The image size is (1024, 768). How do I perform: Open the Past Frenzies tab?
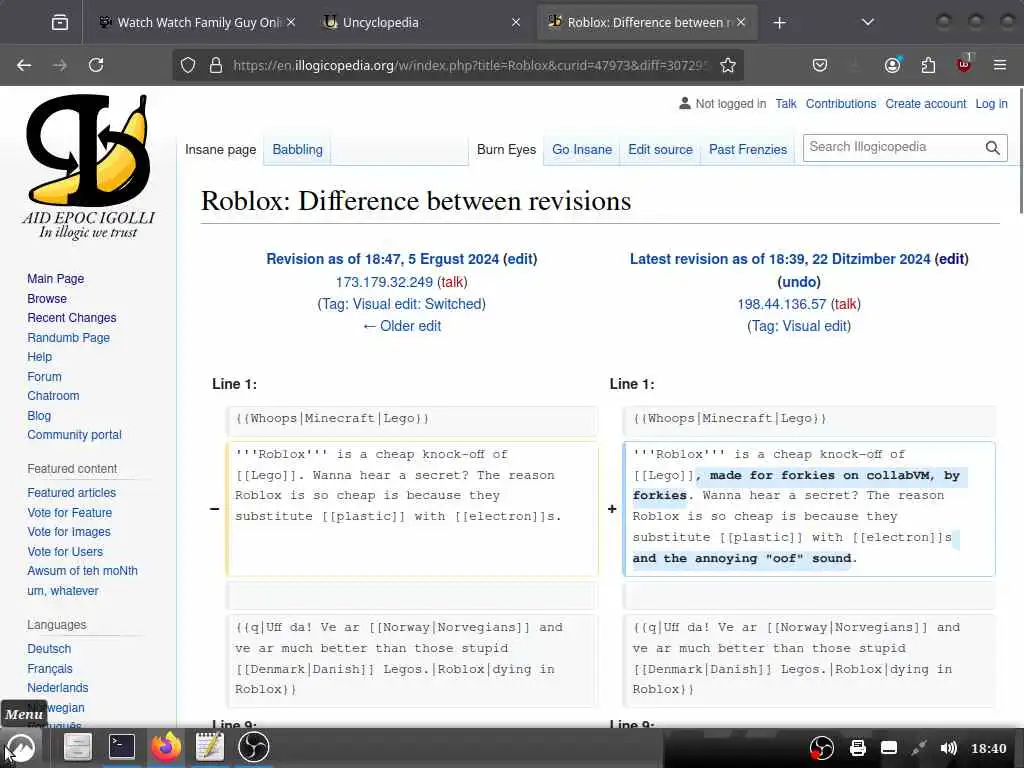pyautogui.click(x=748, y=150)
